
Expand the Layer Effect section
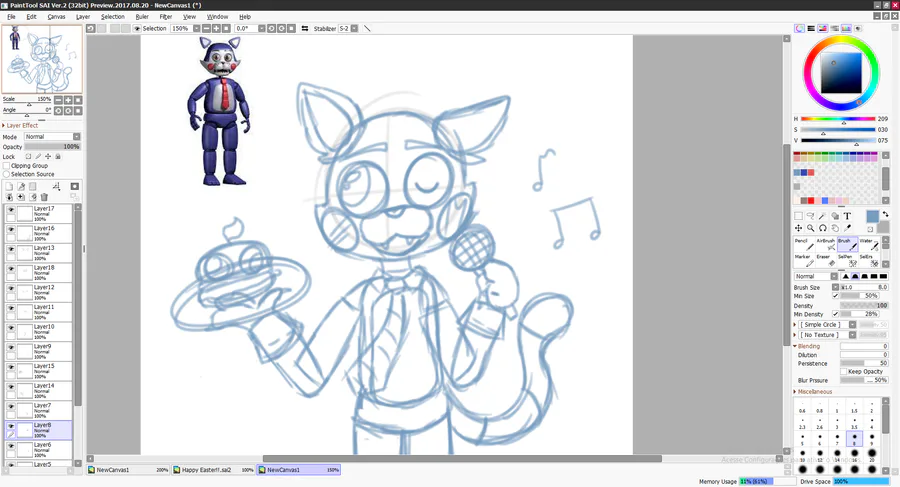21,125
